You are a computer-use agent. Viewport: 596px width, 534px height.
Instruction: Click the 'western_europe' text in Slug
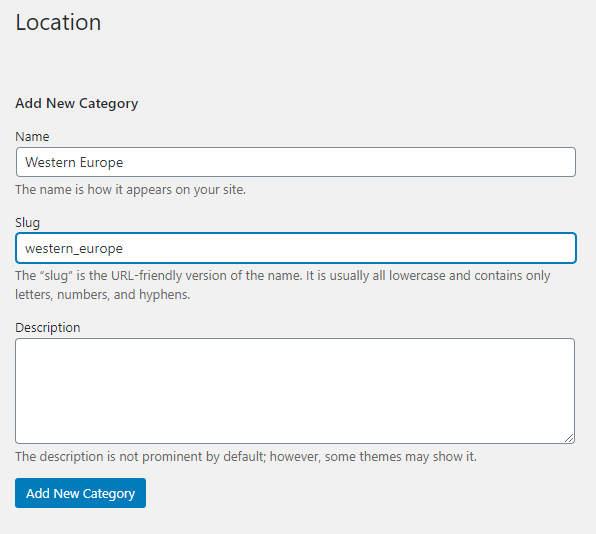(74, 249)
